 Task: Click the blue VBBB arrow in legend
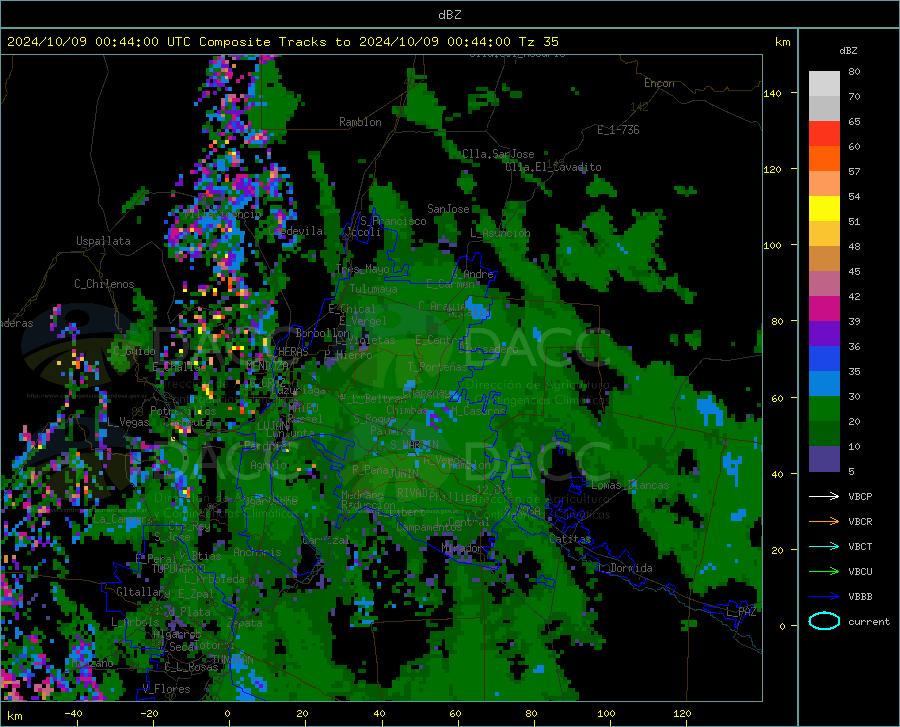click(x=824, y=597)
